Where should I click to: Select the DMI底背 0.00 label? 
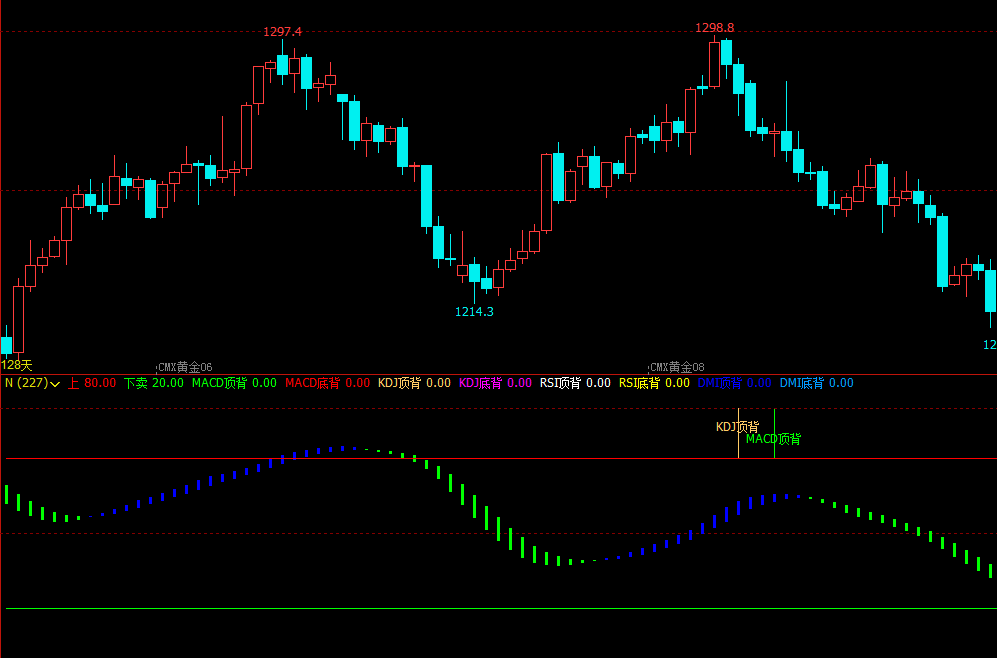point(816,383)
